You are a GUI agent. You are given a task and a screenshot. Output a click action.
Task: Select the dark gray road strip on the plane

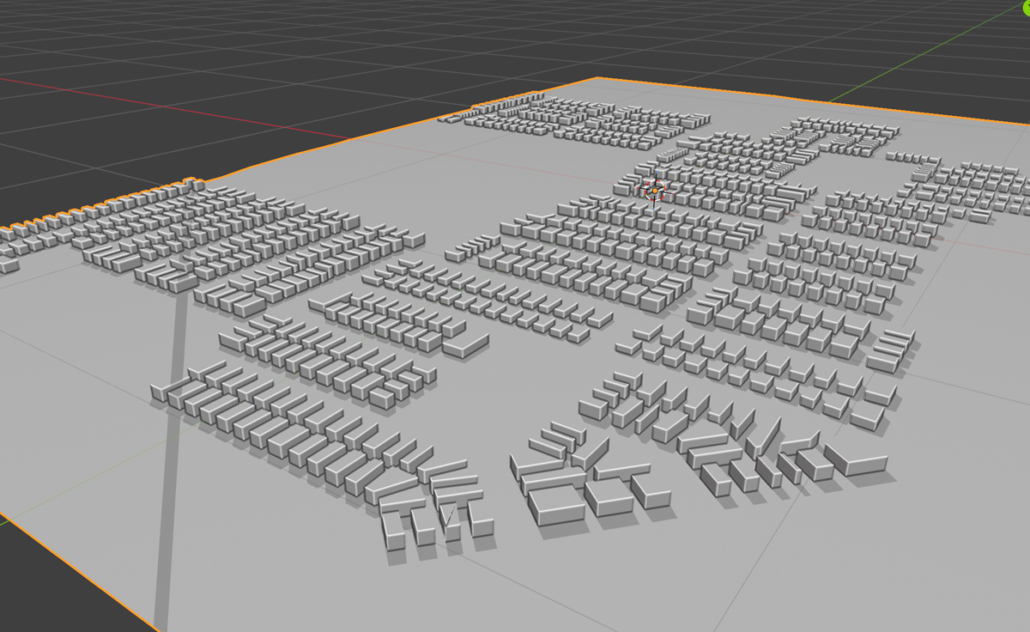(170, 460)
